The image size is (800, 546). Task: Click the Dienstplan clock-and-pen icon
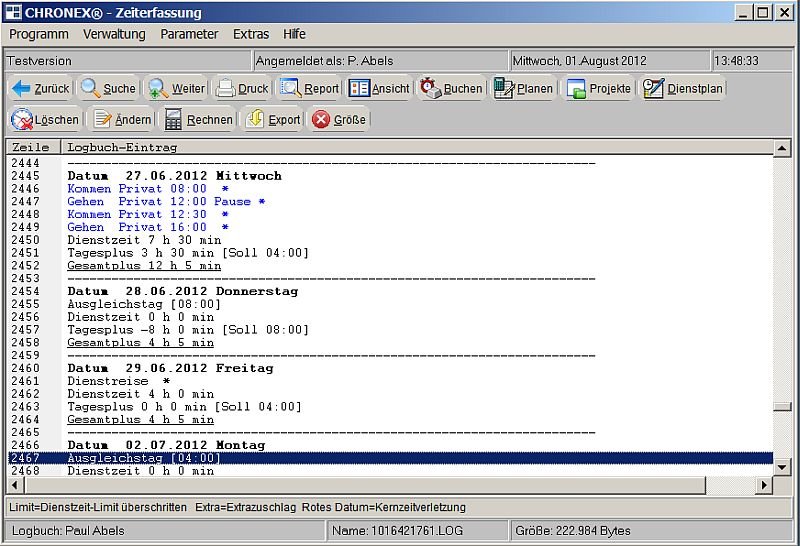click(x=654, y=88)
